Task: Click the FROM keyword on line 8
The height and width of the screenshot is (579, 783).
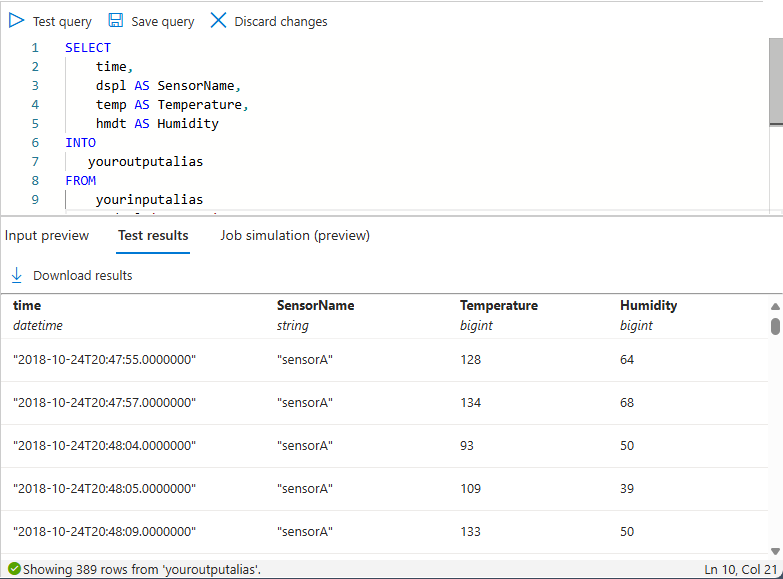Action: click(80, 180)
